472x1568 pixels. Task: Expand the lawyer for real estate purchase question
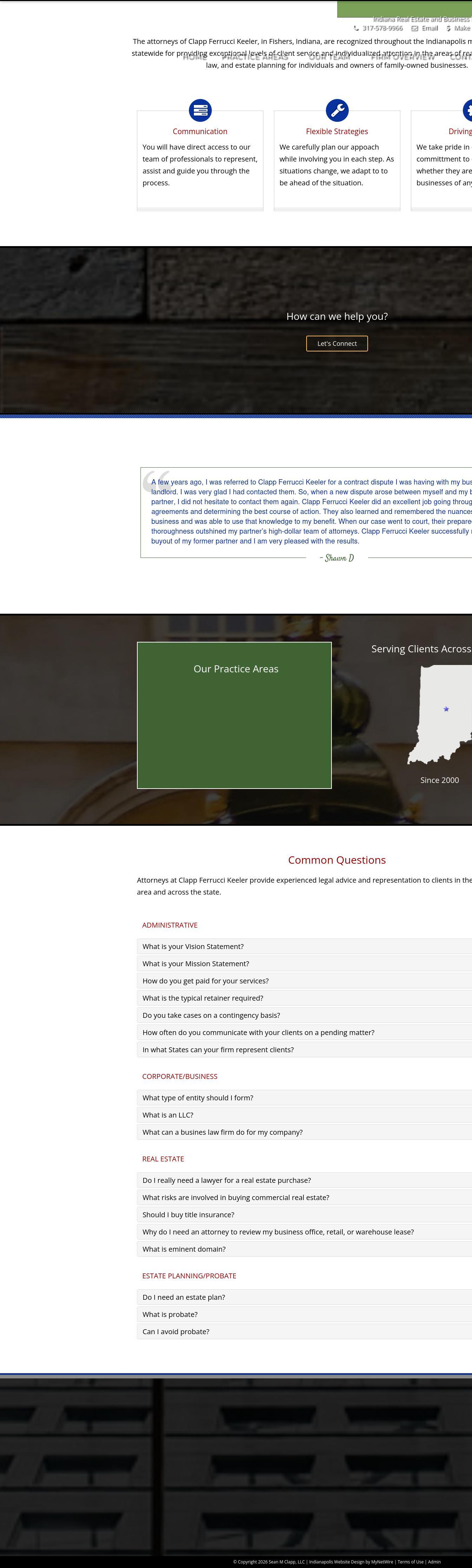tap(304, 1180)
